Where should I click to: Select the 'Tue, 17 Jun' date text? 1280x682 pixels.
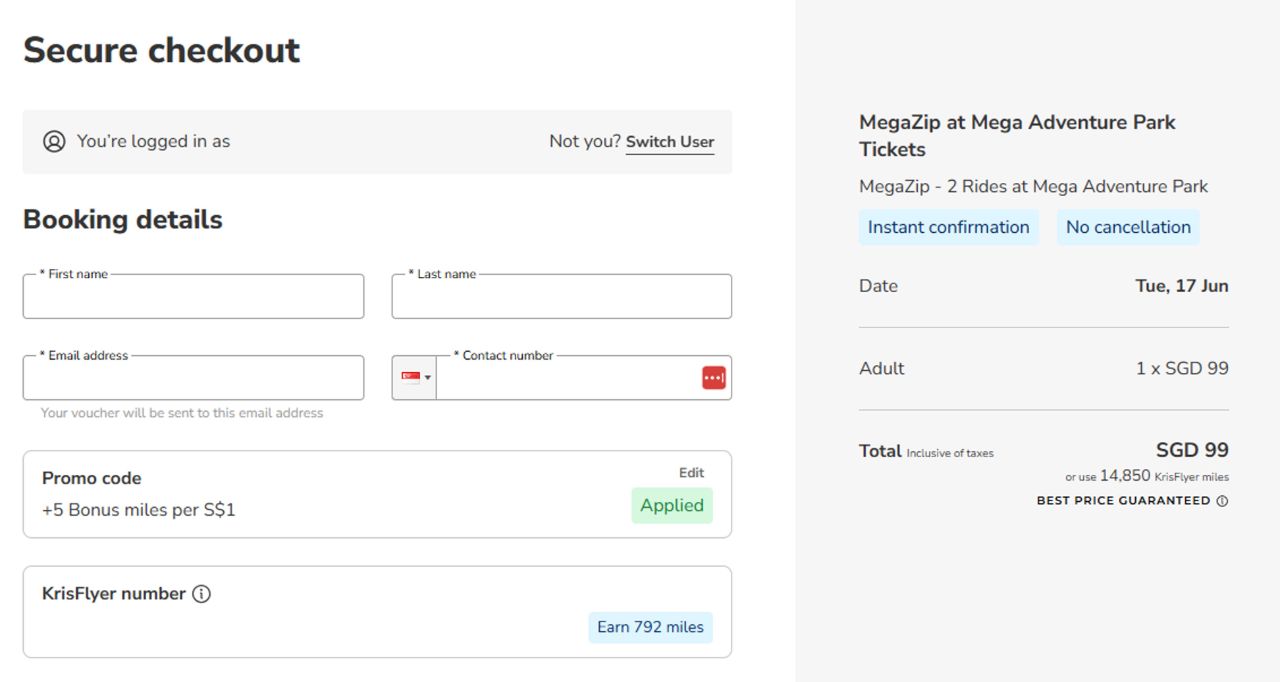[1182, 286]
